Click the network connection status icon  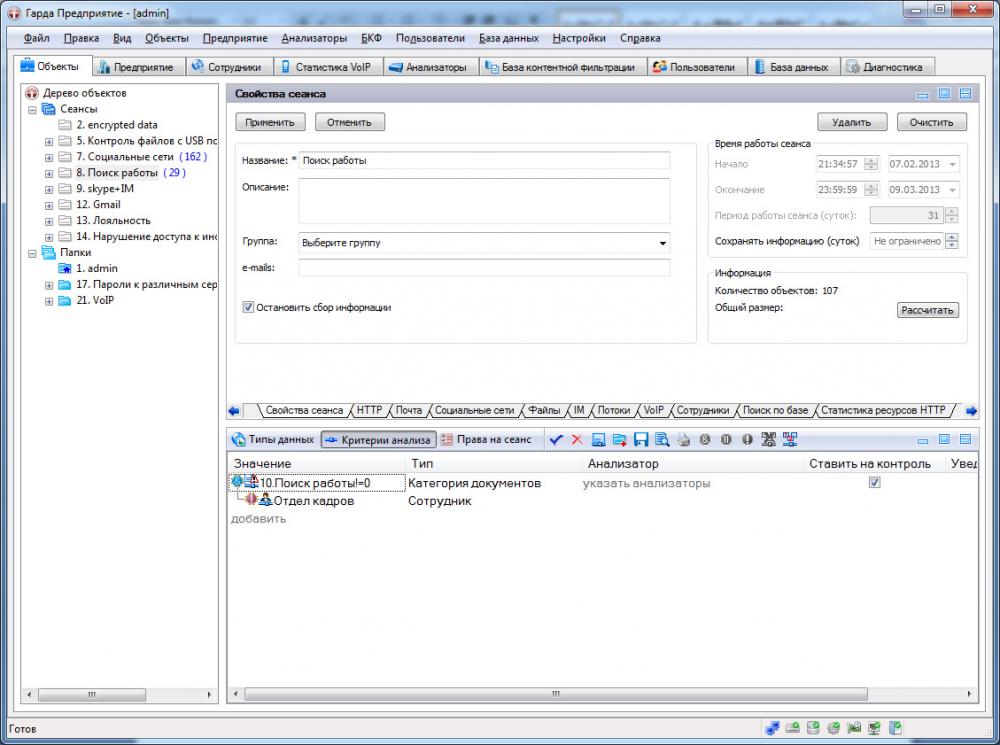tap(772, 728)
